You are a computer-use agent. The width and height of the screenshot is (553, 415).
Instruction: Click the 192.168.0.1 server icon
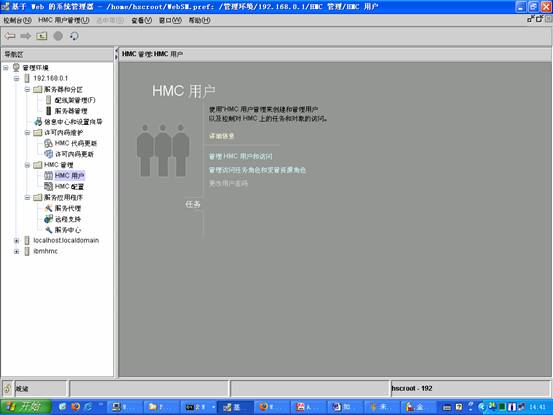coord(27,78)
